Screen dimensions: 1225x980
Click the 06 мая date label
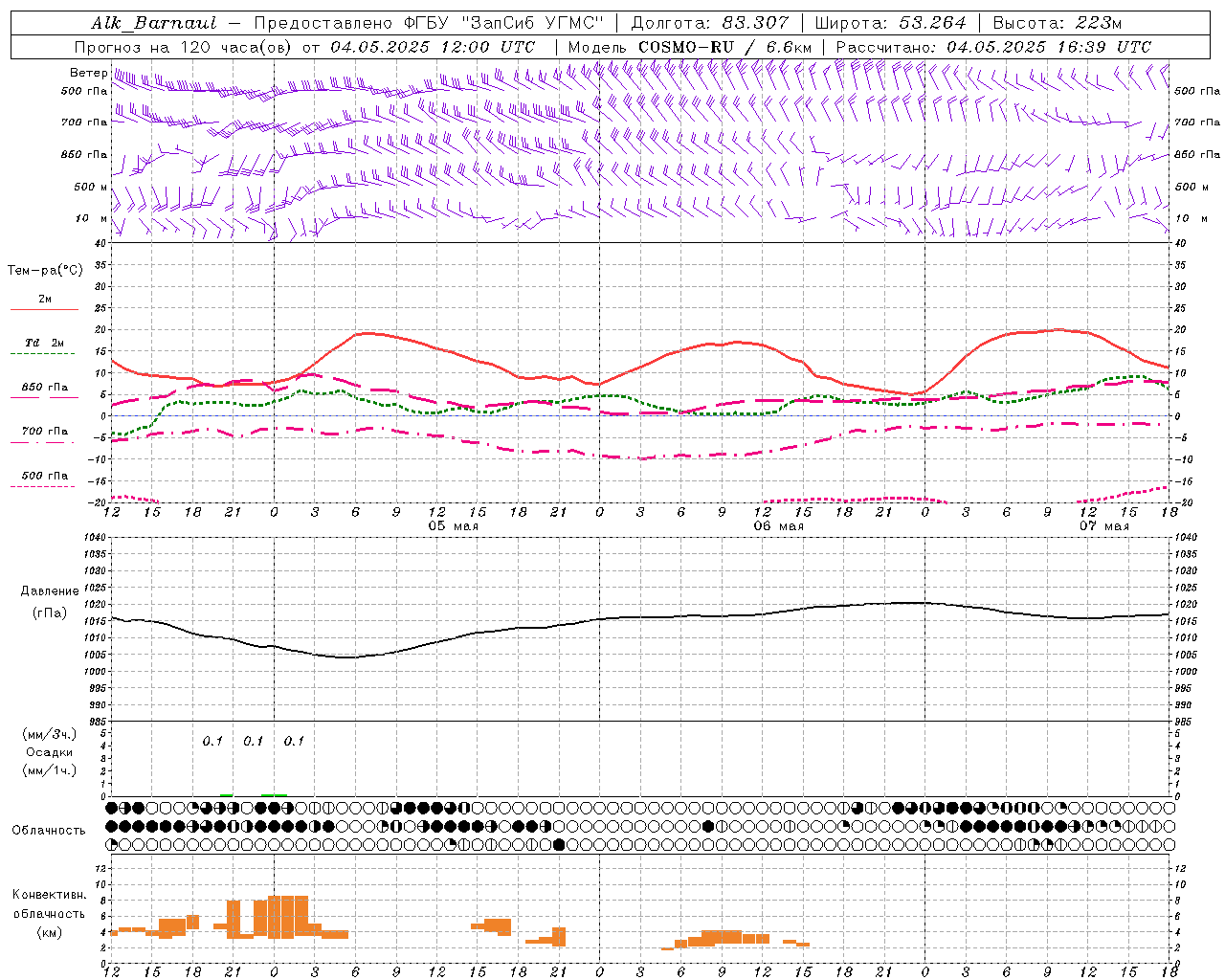pyautogui.click(x=779, y=526)
